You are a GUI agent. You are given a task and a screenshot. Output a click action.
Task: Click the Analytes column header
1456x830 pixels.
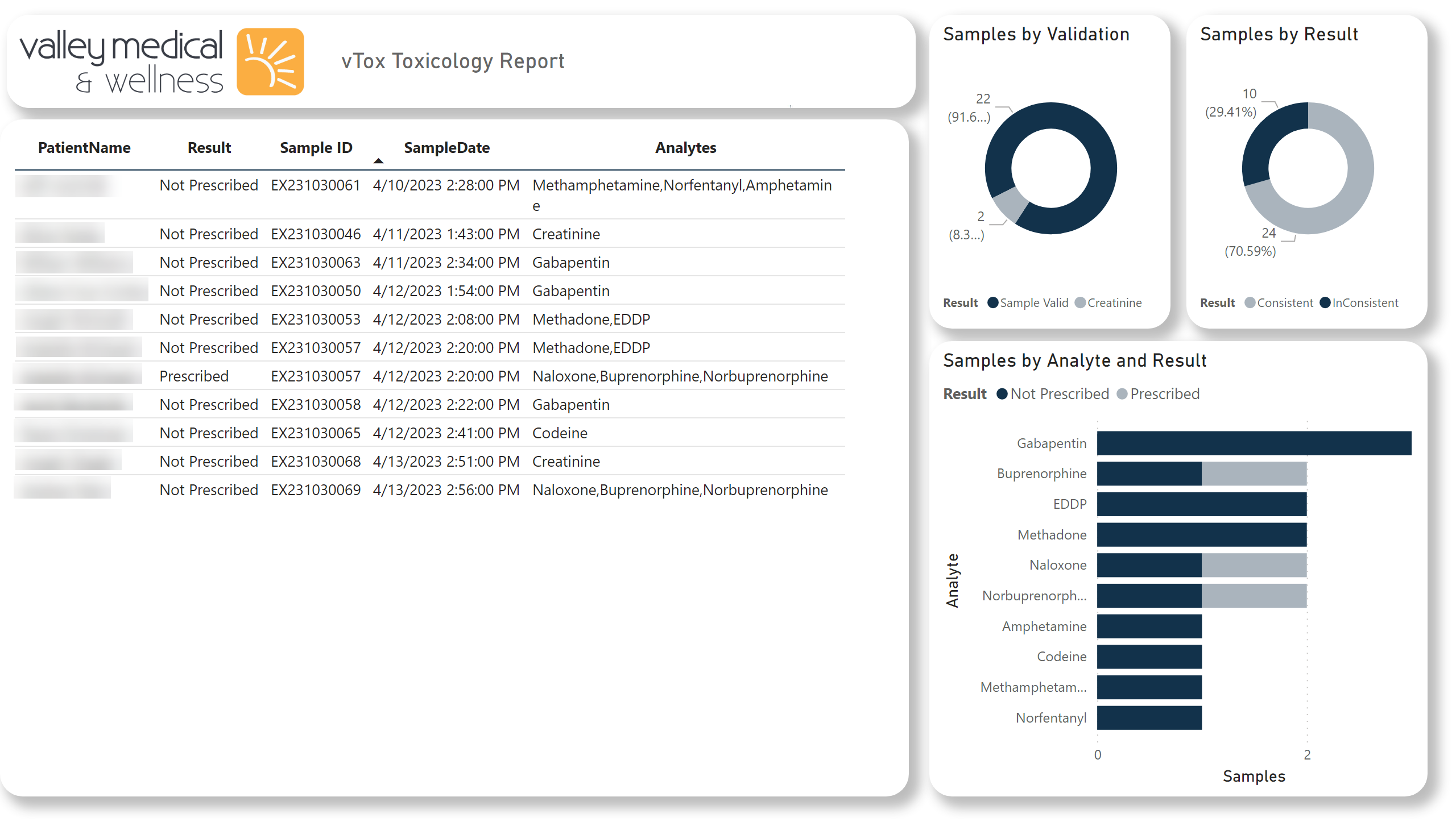point(685,148)
